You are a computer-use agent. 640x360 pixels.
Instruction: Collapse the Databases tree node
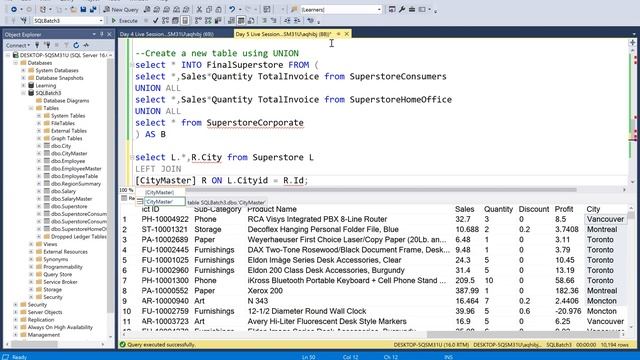click(16, 63)
